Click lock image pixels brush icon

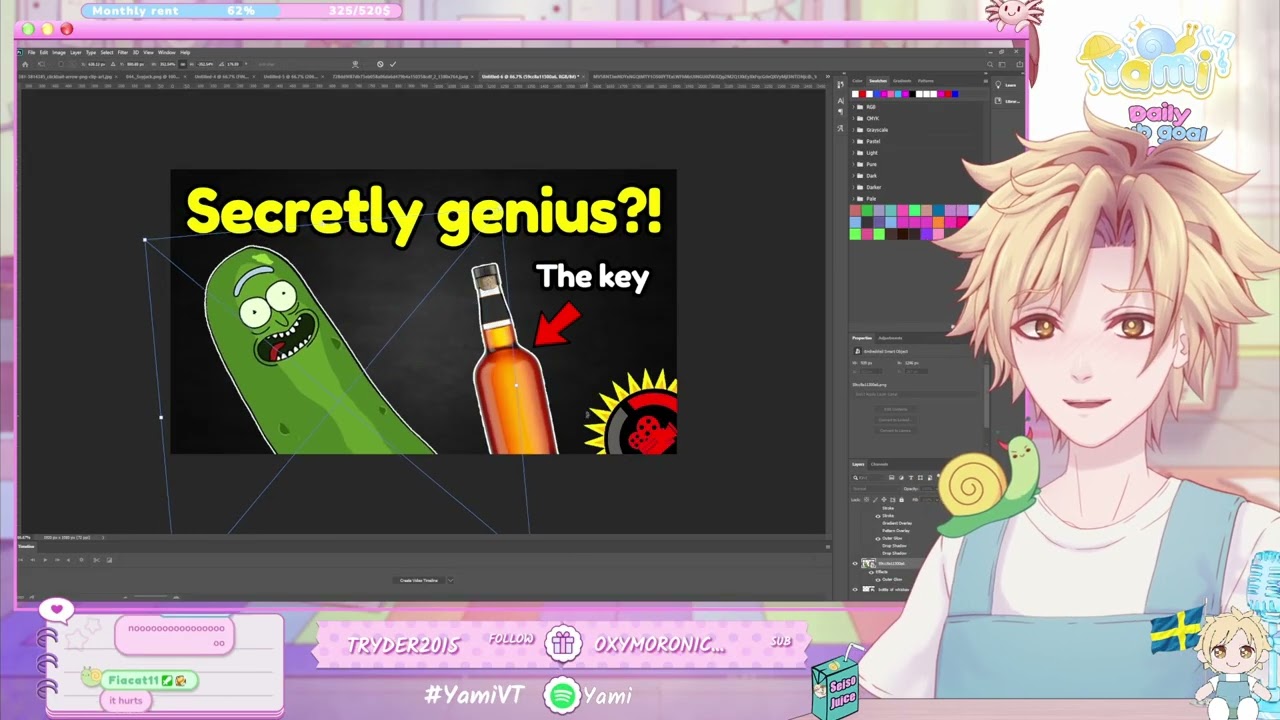click(x=875, y=500)
